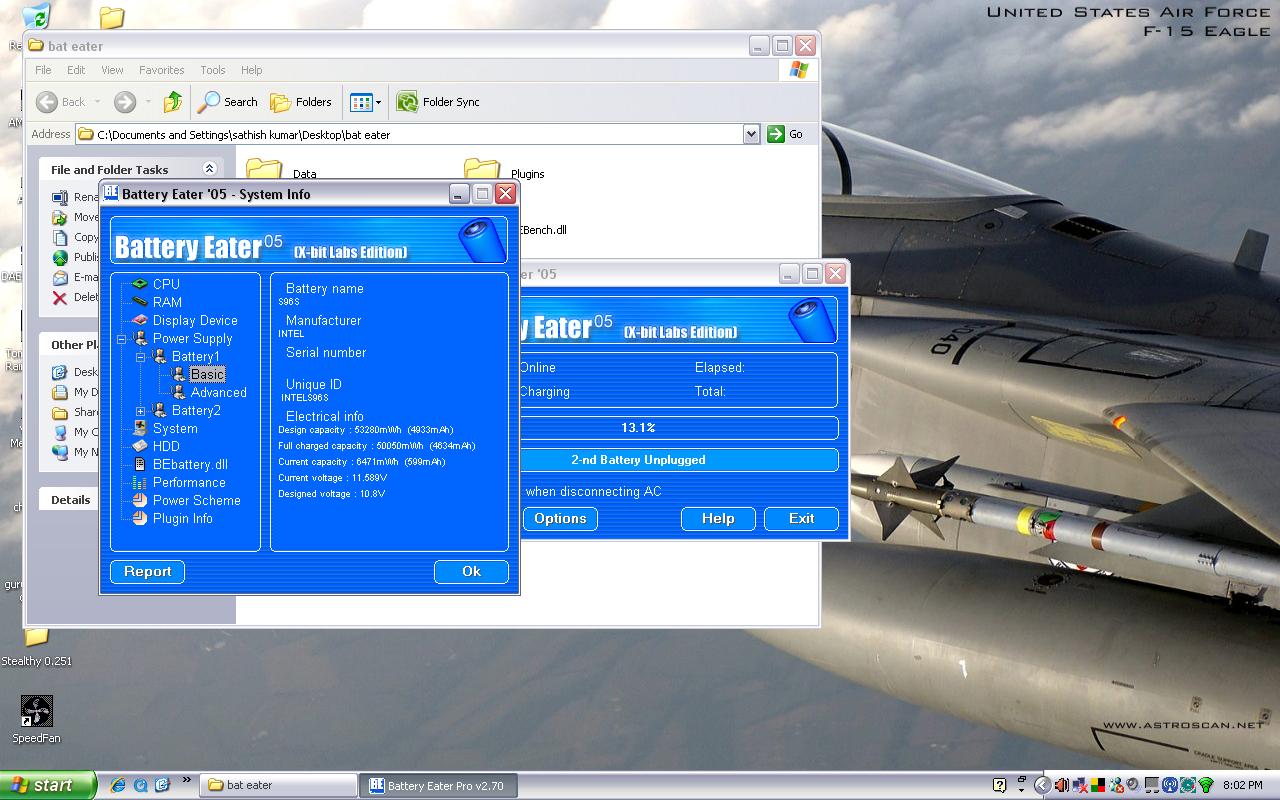Click the Exit button in Battery Eater
The image size is (1280, 800).
pyautogui.click(x=801, y=519)
